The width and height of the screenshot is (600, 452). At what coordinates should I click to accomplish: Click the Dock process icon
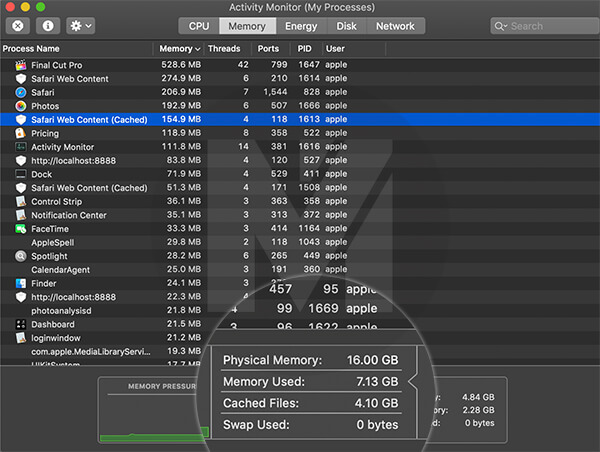coord(21,174)
